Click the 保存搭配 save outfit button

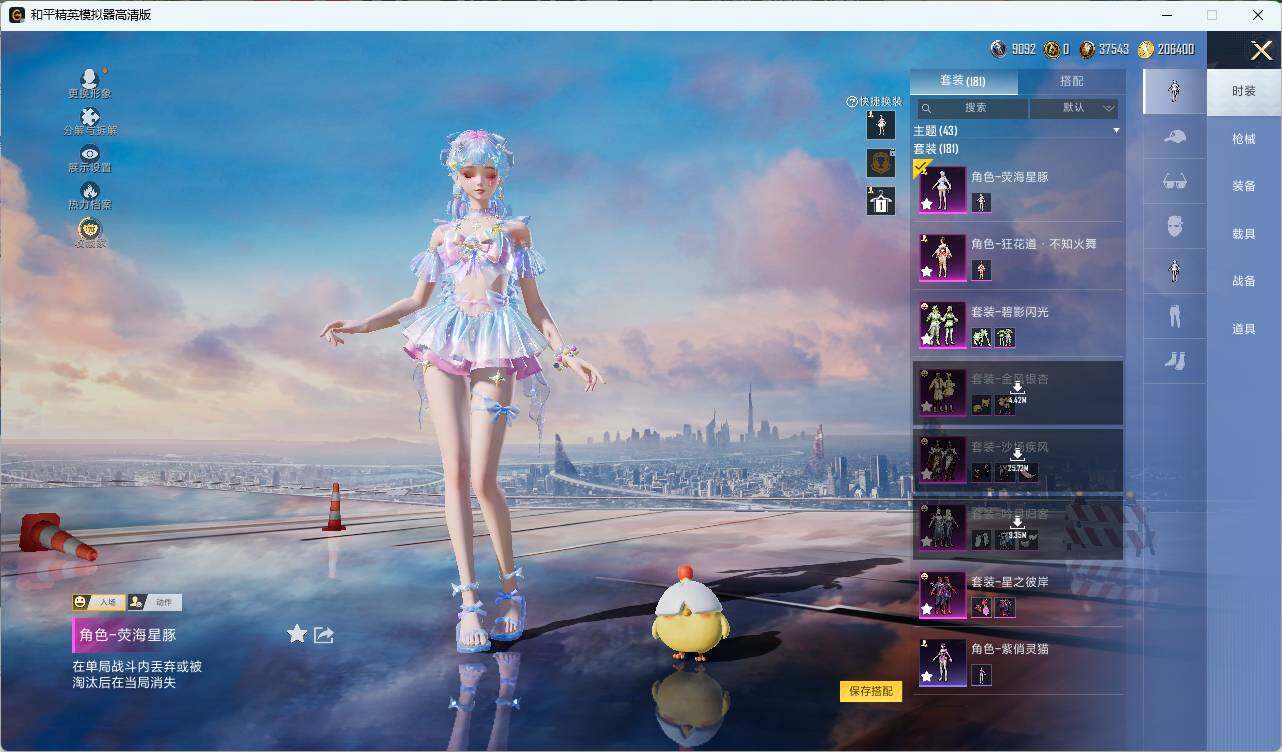871,691
